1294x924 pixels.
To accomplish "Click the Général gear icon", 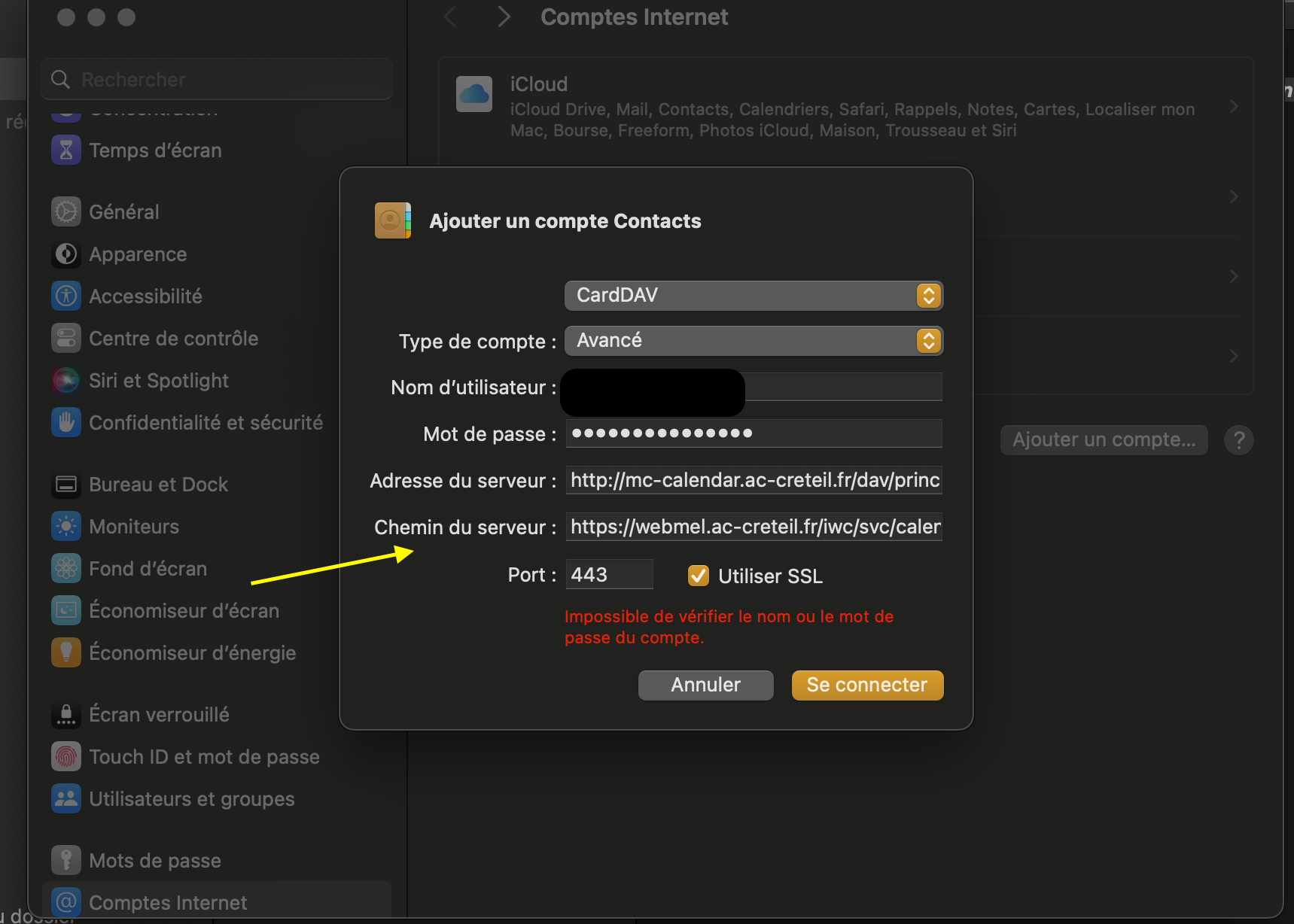I will 66,211.
